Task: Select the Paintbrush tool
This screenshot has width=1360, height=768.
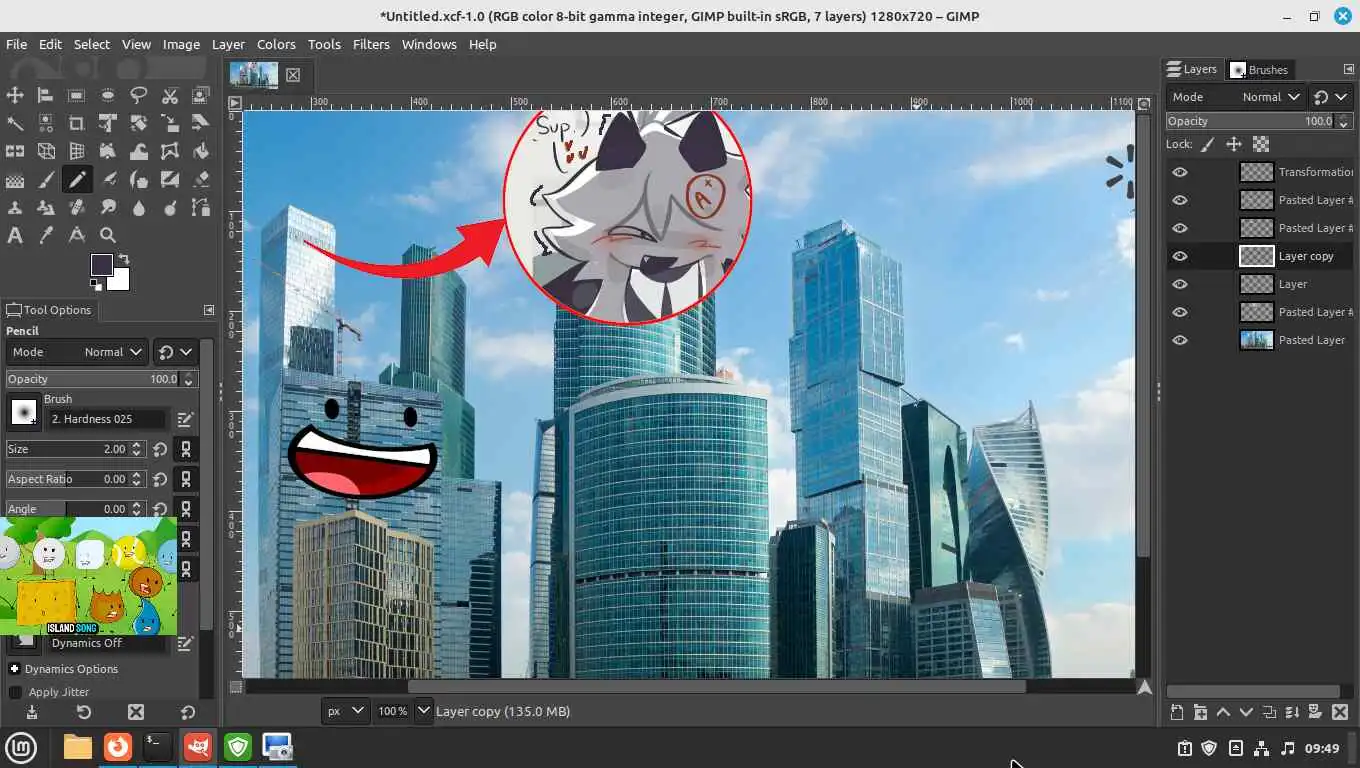Action: point(46,180)
